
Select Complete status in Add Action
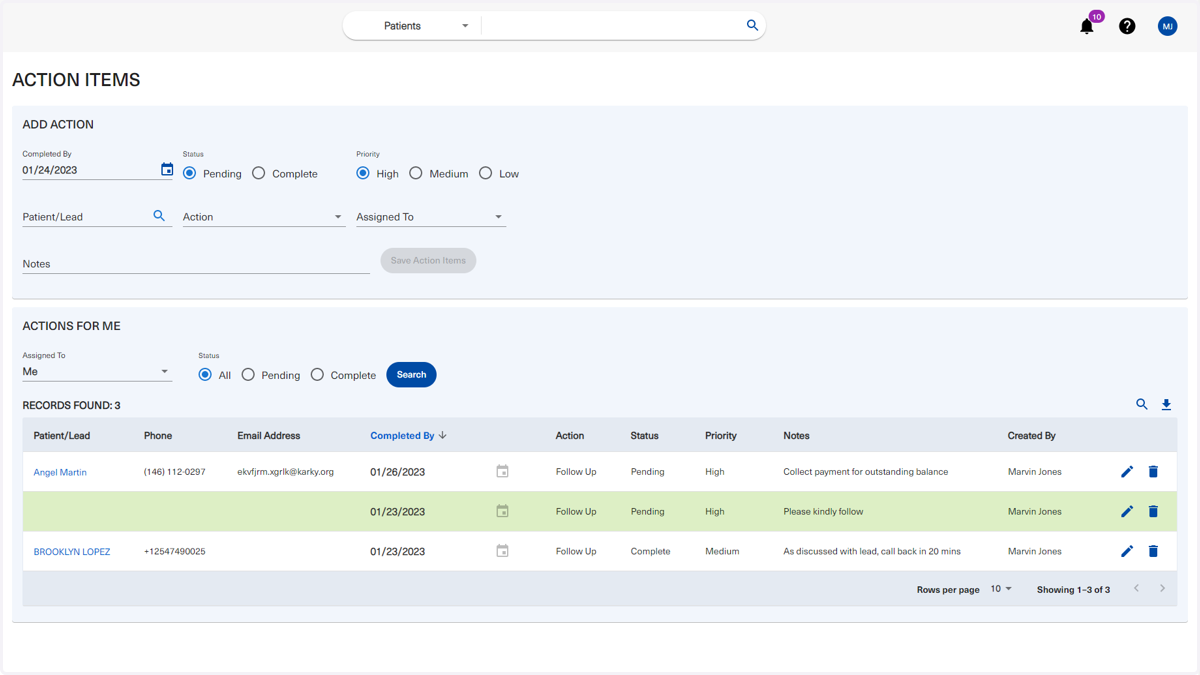259,173
